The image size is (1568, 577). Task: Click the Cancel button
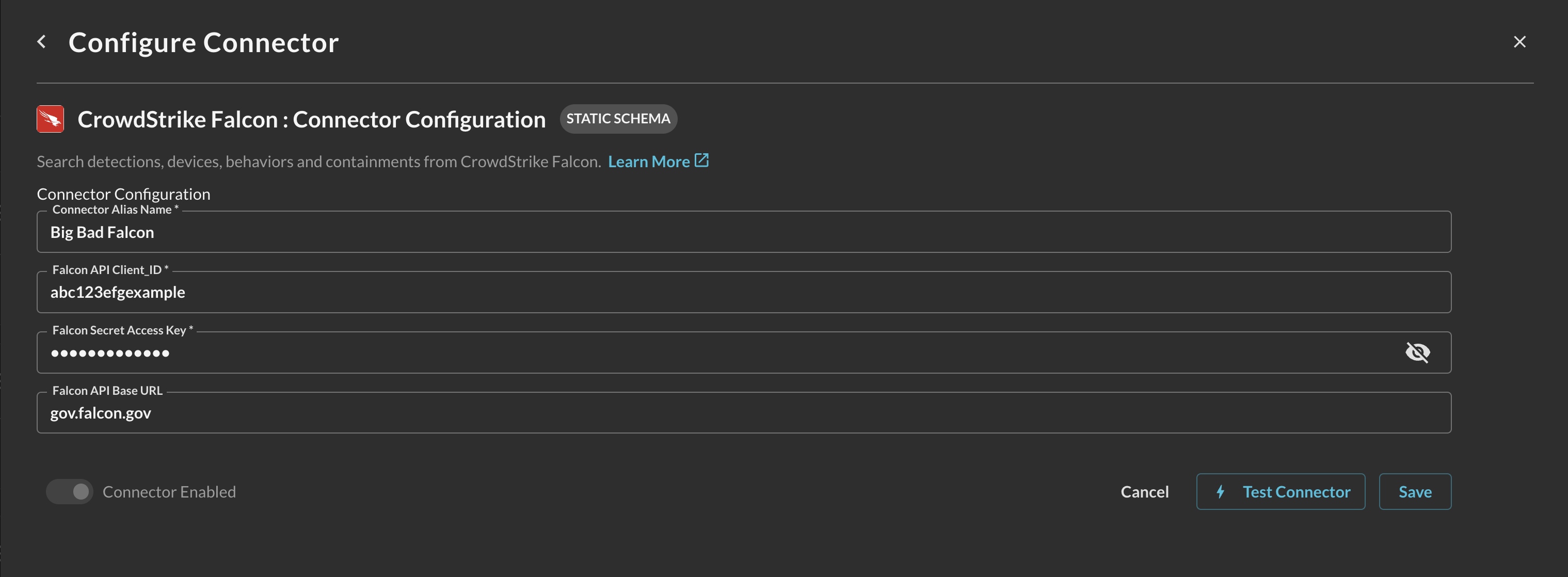click(1145, 491)
